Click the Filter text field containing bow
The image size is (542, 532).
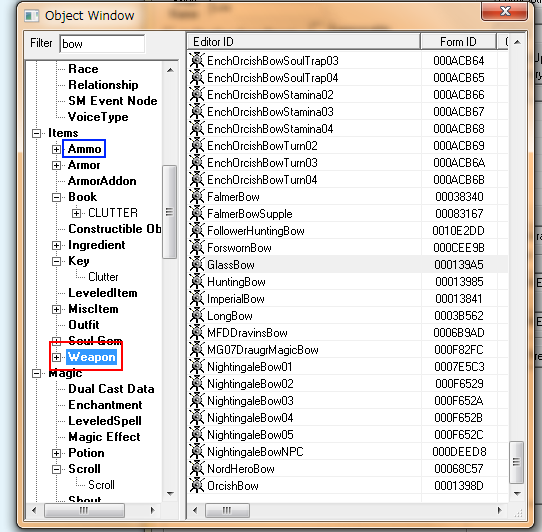click(x=102, y=44)
